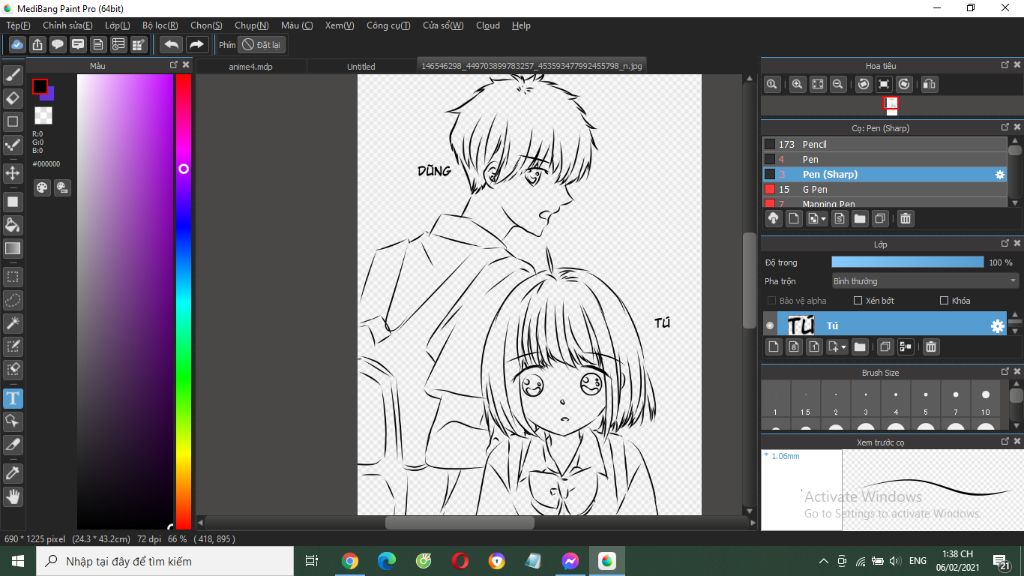The width and height of the screenshot is (1024, 576).
Task: Select the Gradient tool
Action: point(12,248)
